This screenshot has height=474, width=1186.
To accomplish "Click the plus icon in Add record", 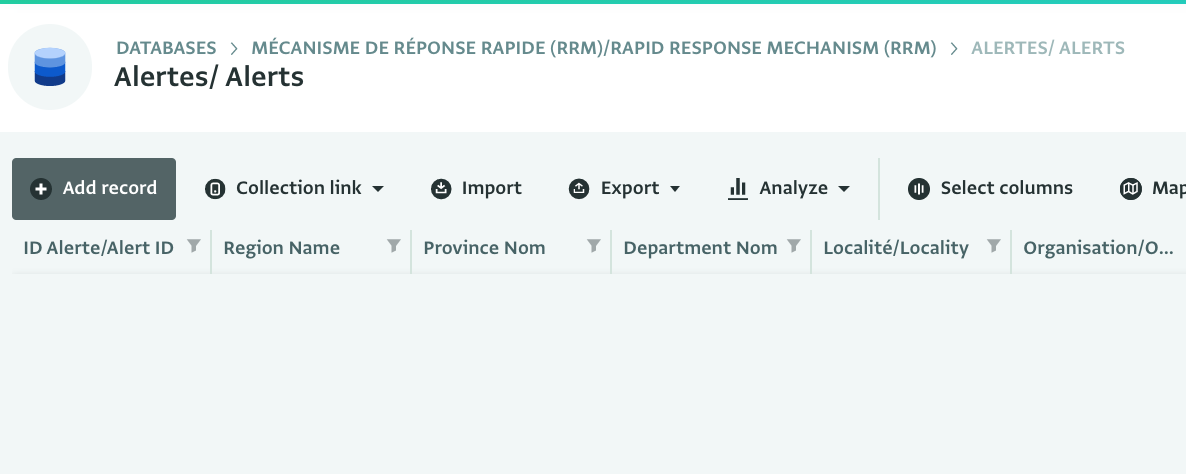I will coord(41,189).
